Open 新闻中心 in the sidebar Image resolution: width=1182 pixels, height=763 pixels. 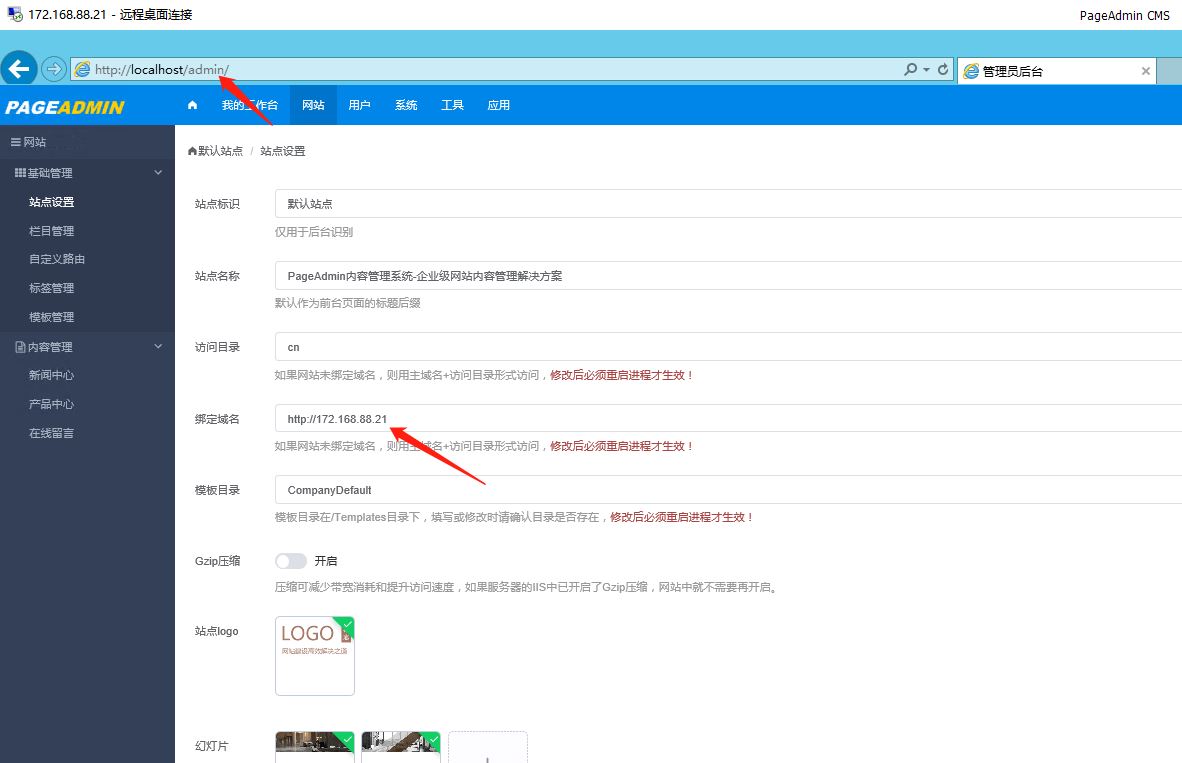click(51, 375)
